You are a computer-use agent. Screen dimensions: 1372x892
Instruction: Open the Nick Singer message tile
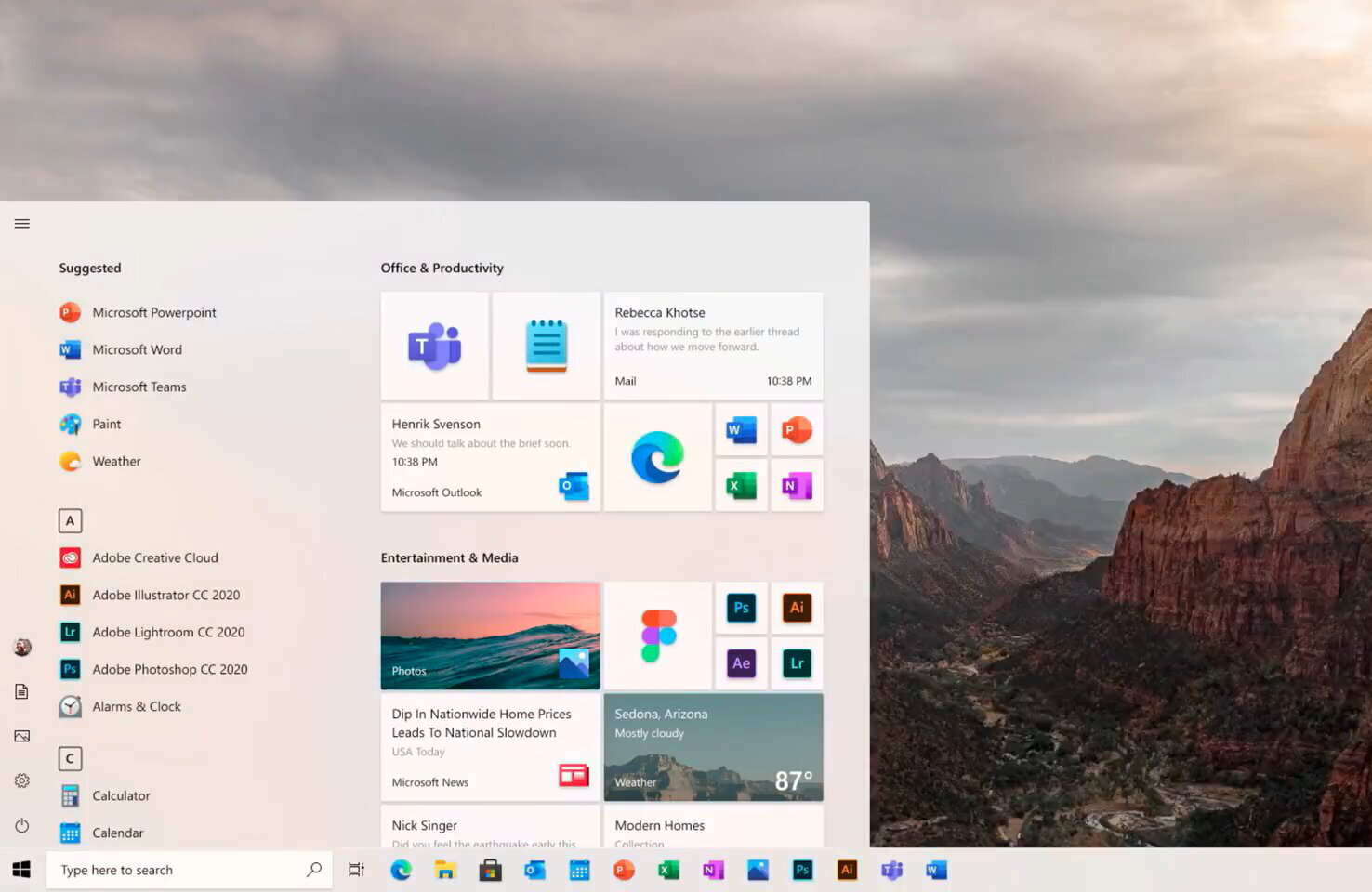(x=491, y=826)
